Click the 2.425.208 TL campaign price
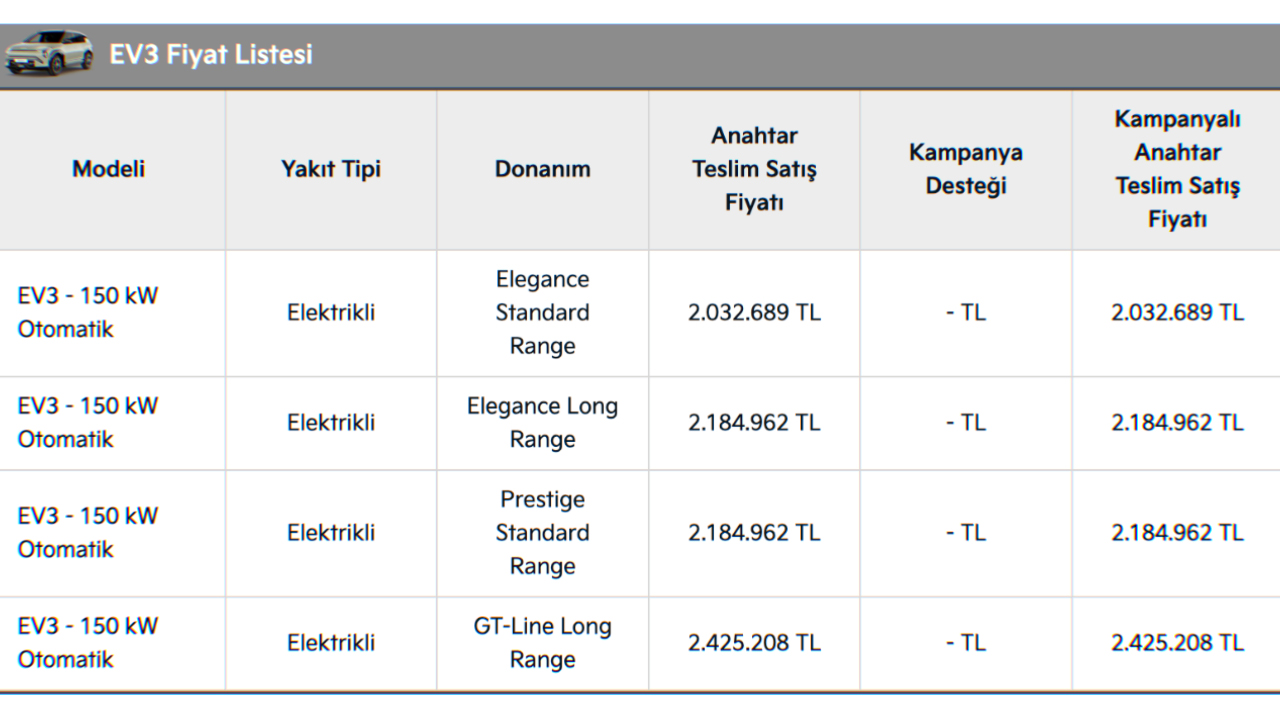The width and height of the screenshot is (1280, 720). (x=1177, y=643)
